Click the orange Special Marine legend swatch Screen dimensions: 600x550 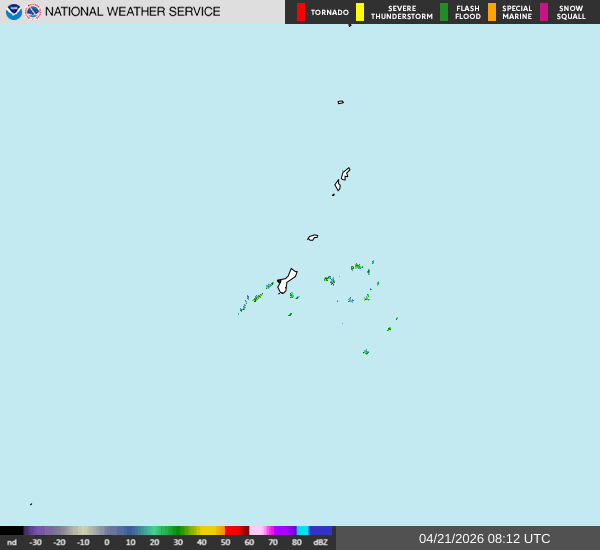pyautogui.click(x=492, y=12)
